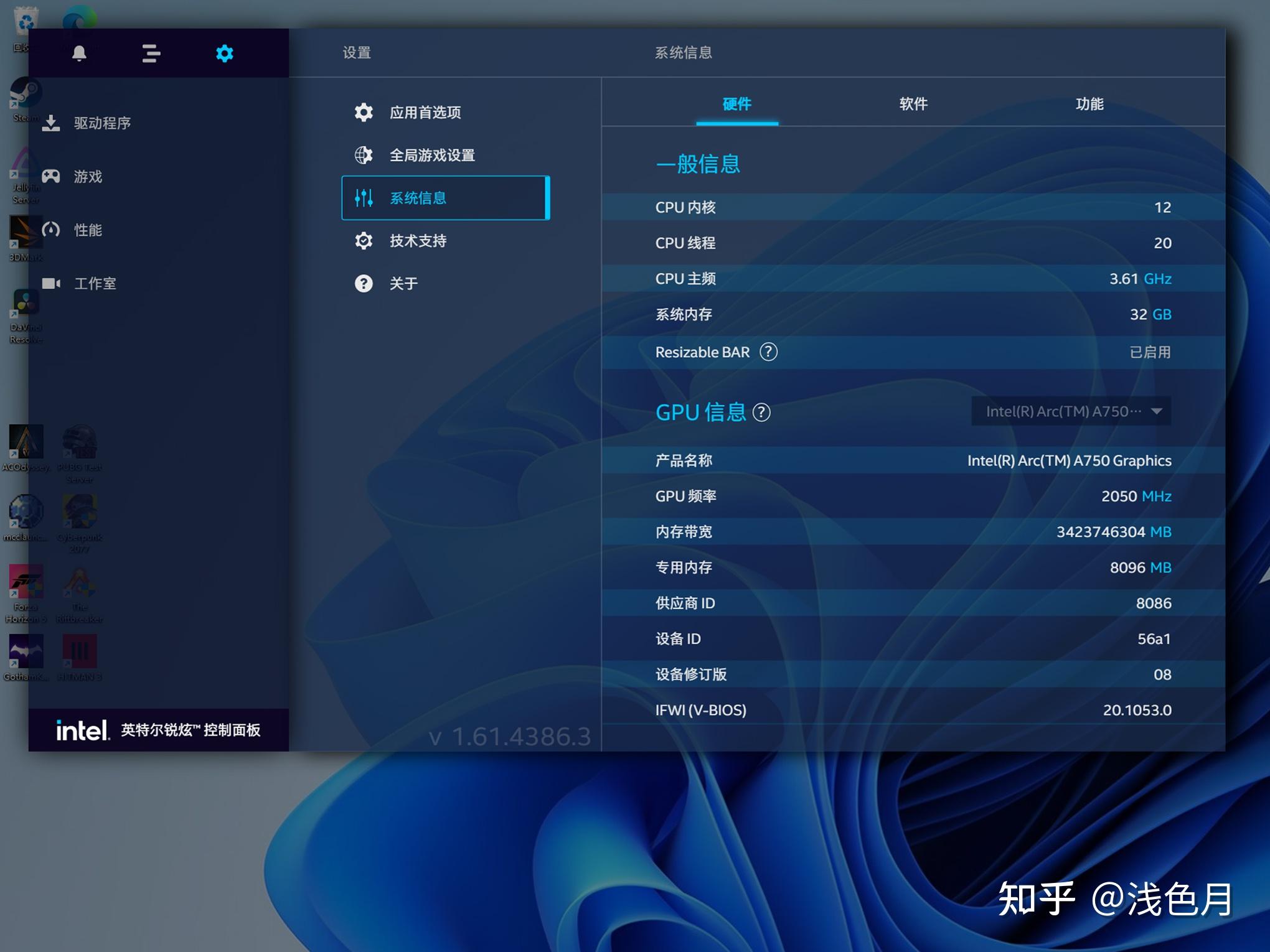Screen dimensions: 1270x952
Task: Go to 驱动程序 in sidebar
Action: click(x=102, y=123)
